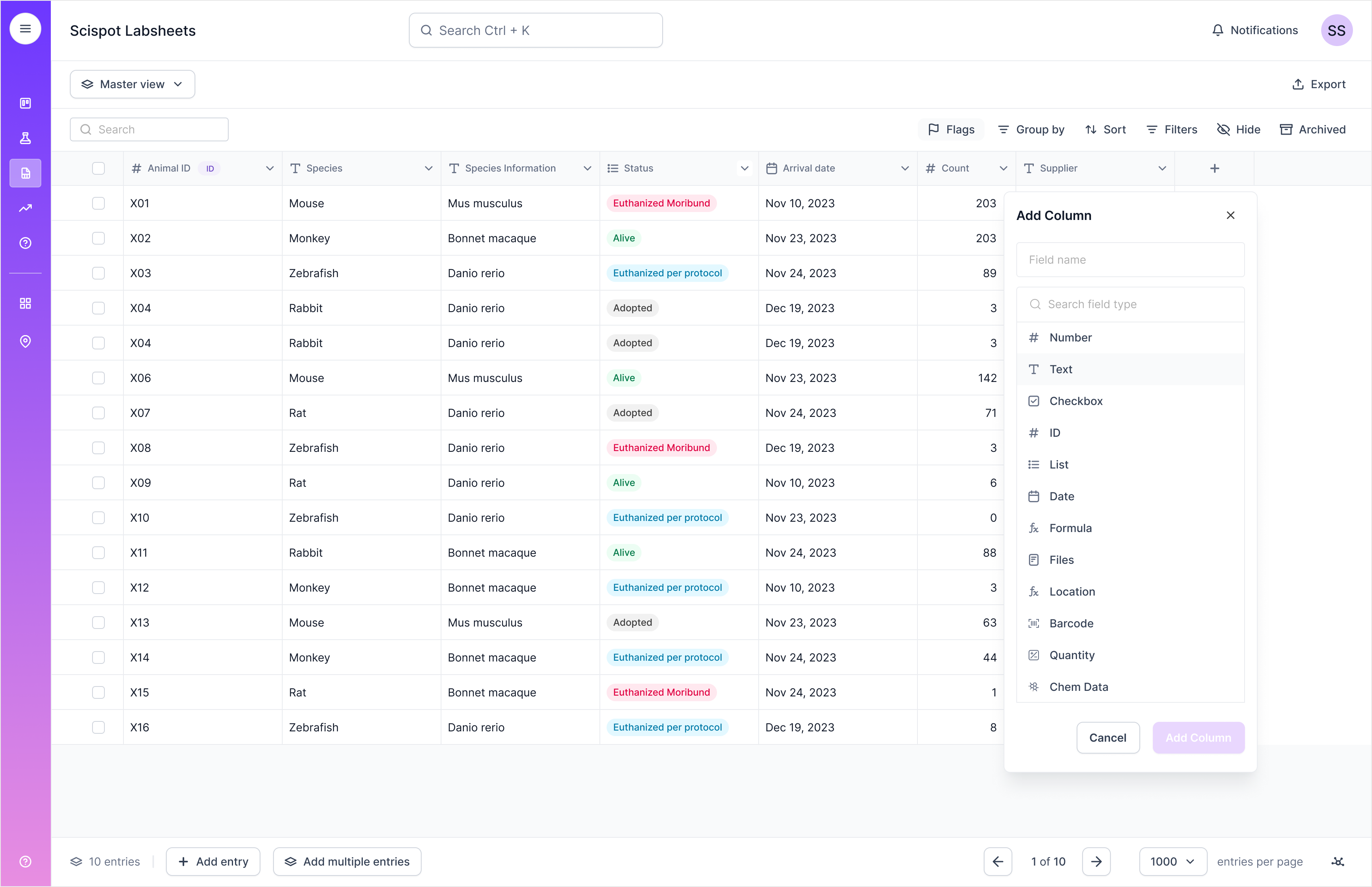Click the plus icon to add column
1372x887 pixels.
tap(1214, 168)
